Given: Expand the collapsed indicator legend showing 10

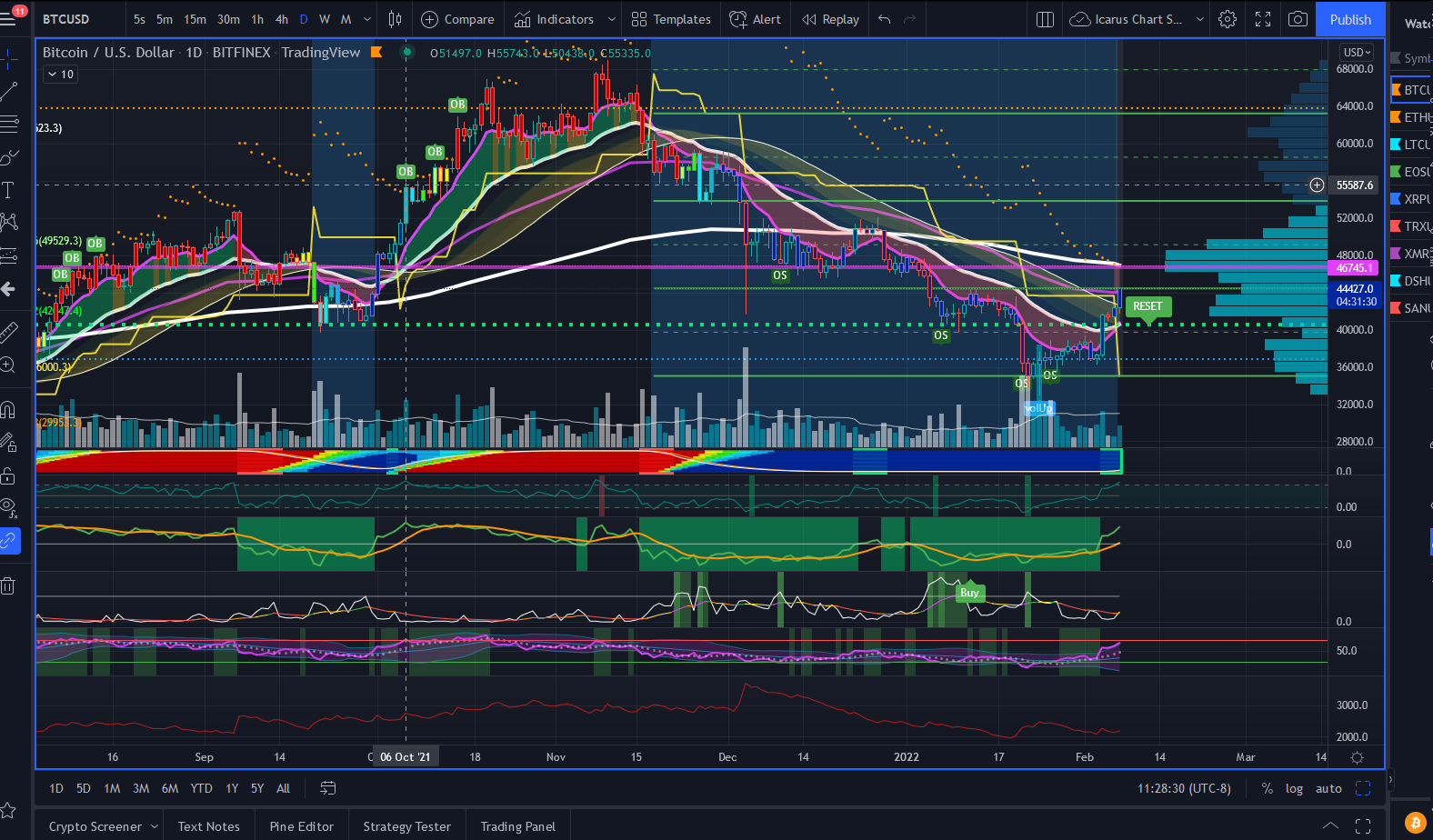Looking at the screenshot, I should click(x=60, y=74).
